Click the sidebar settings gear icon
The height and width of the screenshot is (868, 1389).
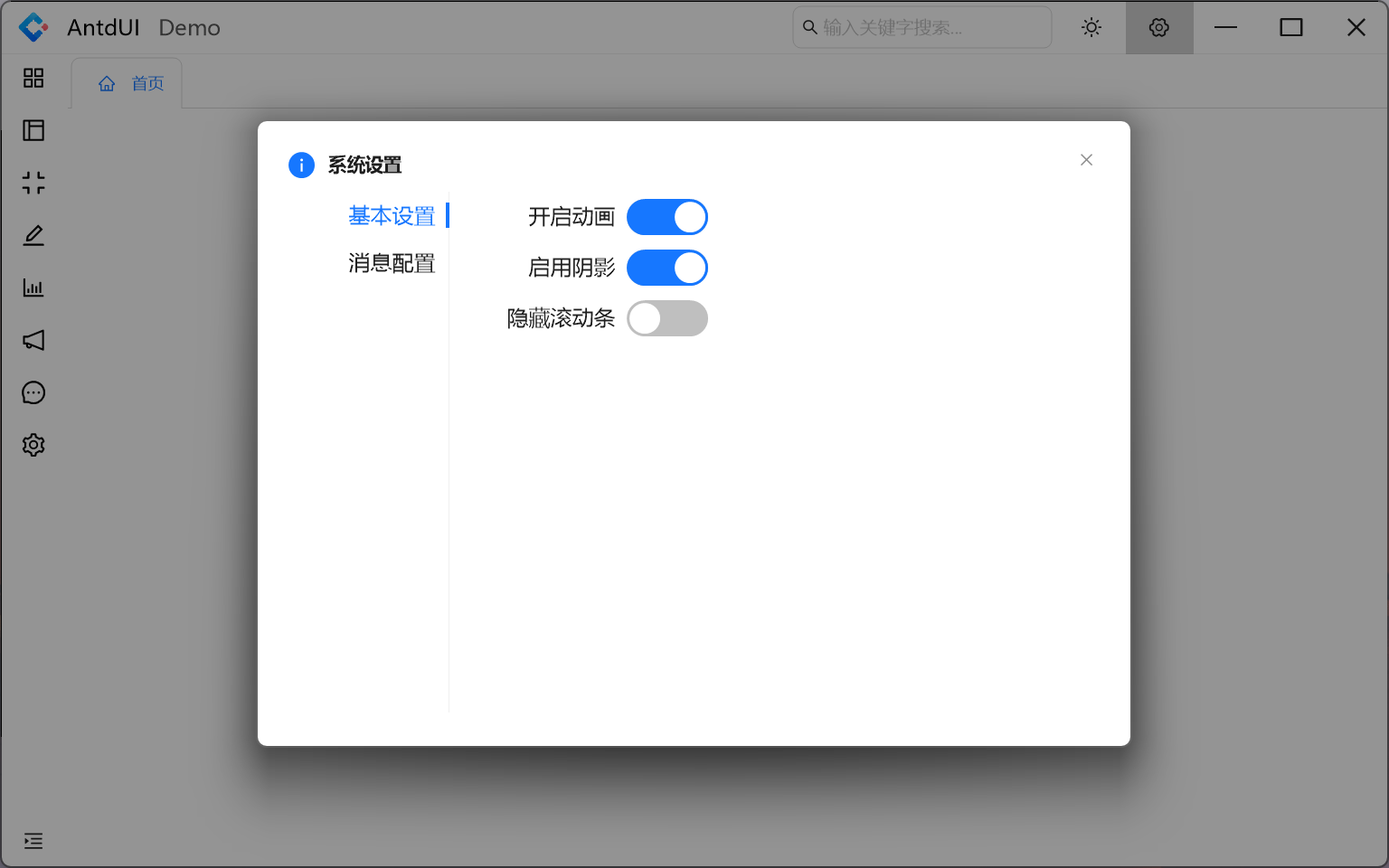pyautogui.click(x=33, y=444)
